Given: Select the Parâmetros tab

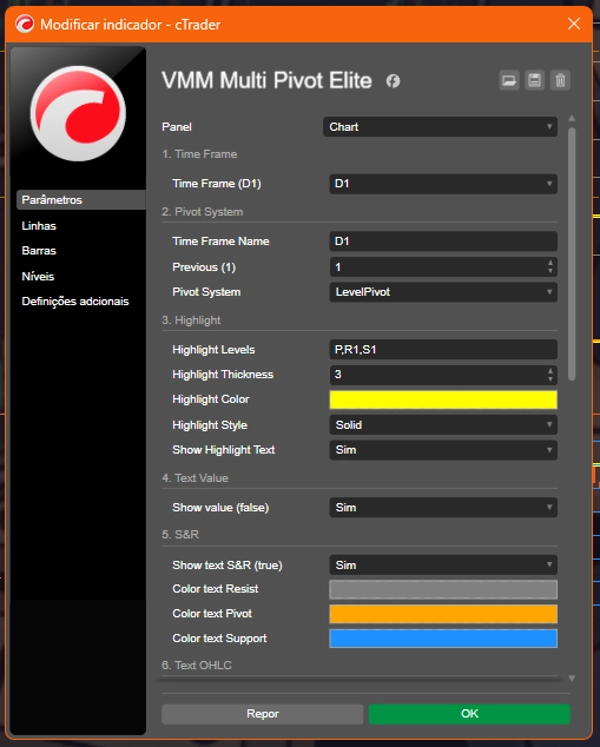Looking at the screenshot, I should [x=81, y=200].
